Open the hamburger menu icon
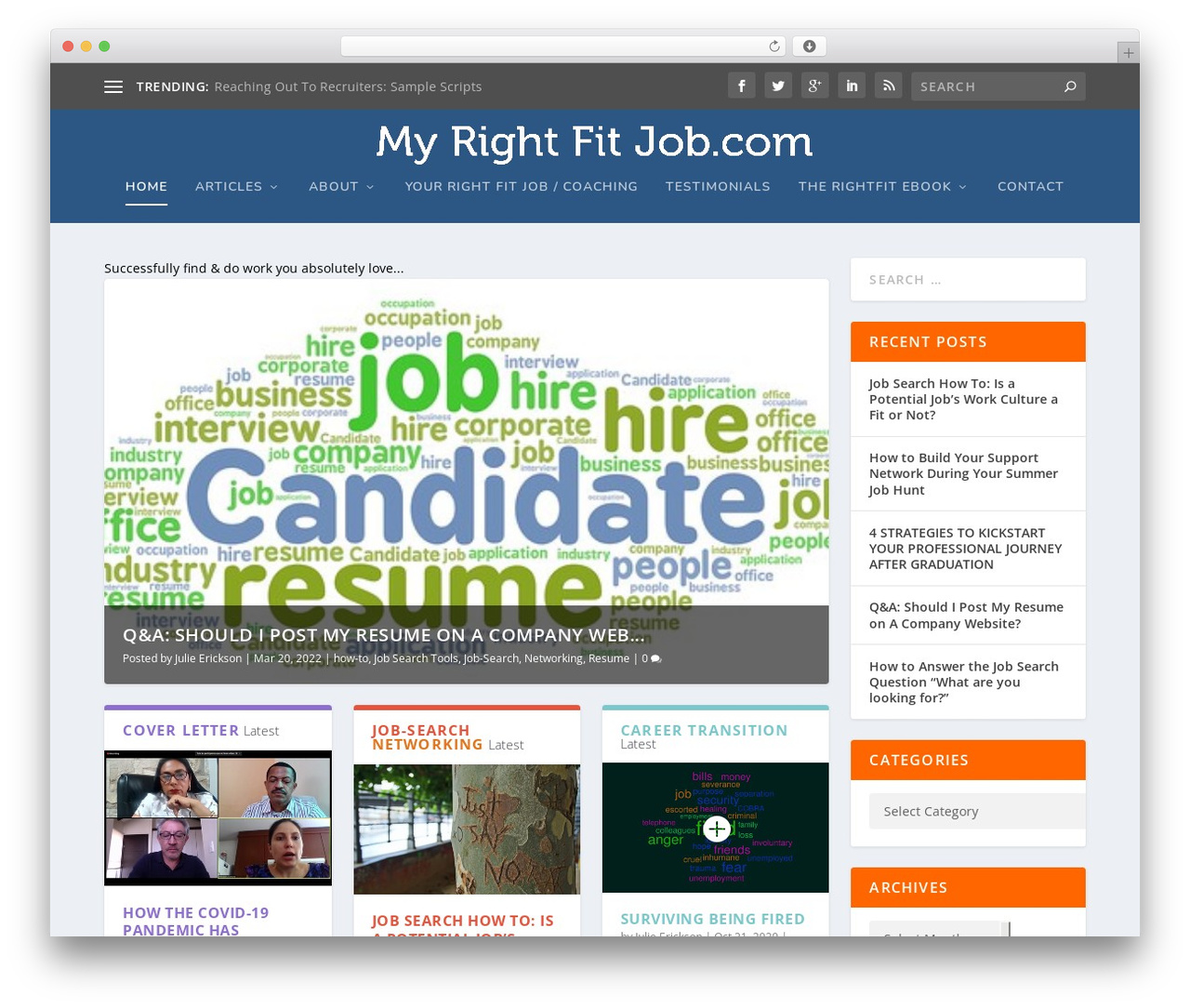 click(x=113, y=86)
